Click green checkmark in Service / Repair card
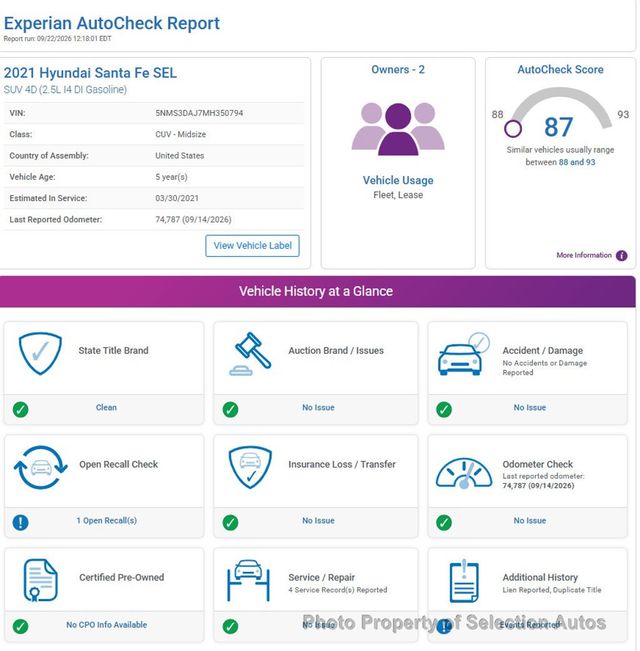Image resolution: width=640 pixels, height=651 pixels. (230, 626)
